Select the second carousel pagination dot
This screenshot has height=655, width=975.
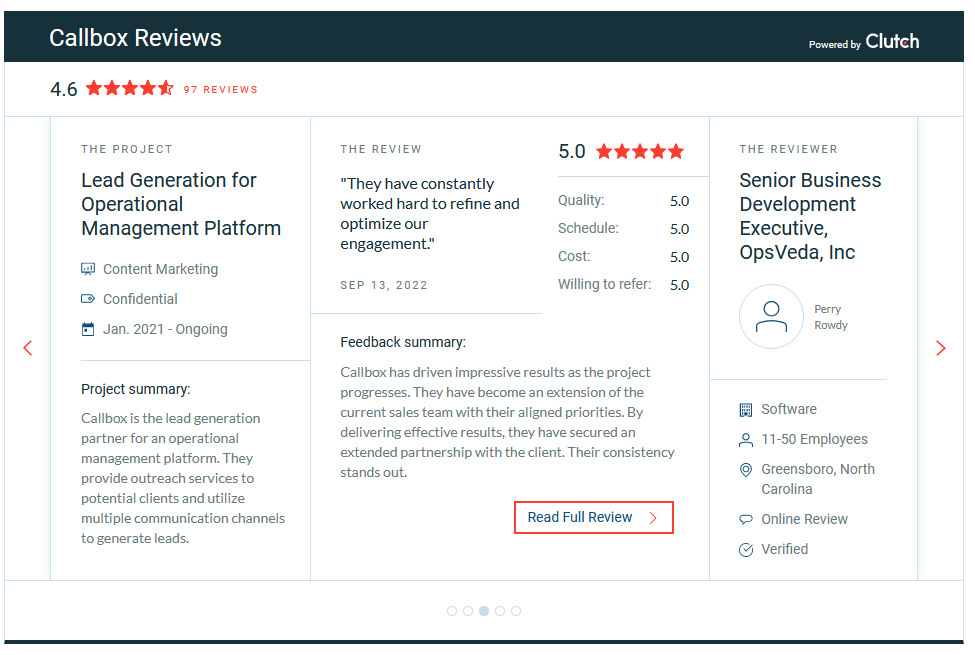click(x=468, y=611)
